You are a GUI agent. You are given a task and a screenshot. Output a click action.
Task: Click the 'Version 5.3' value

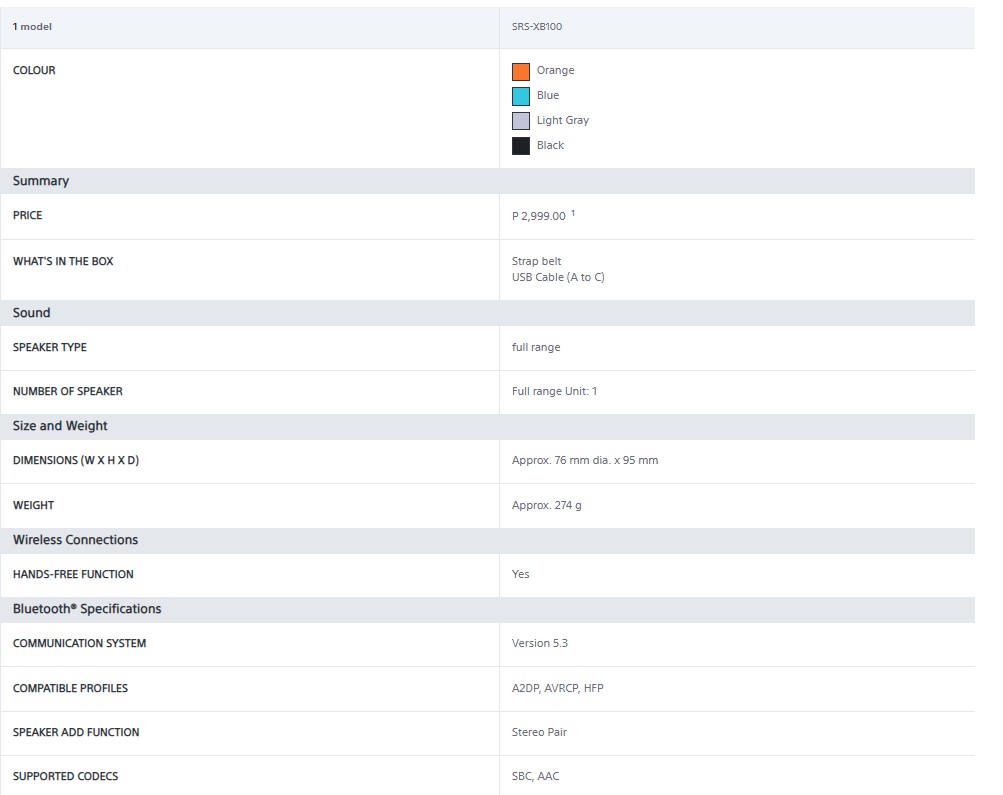pyautogui.click(x=539, y=643)
